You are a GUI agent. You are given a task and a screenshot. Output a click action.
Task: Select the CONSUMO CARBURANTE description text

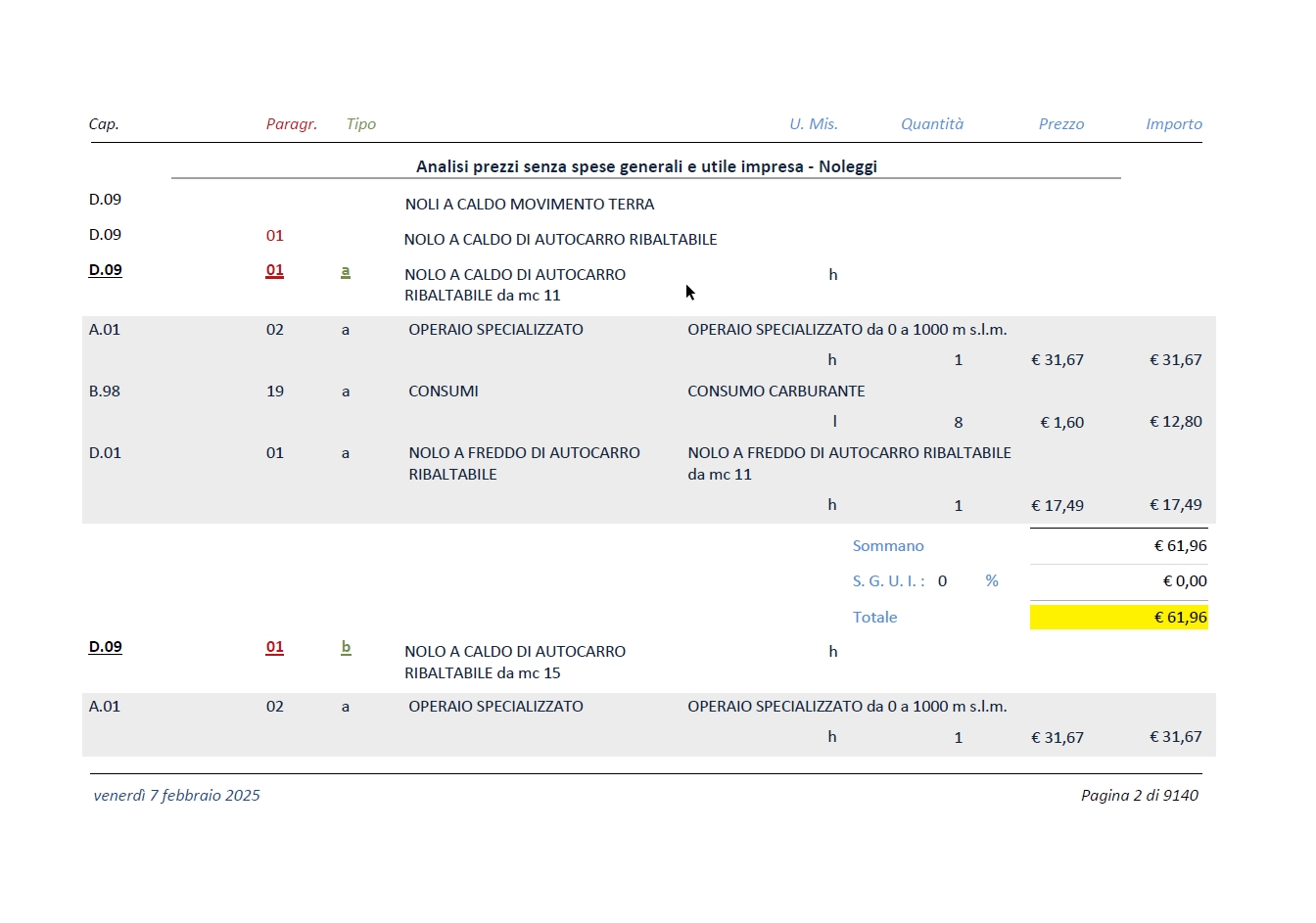[776, 392]
